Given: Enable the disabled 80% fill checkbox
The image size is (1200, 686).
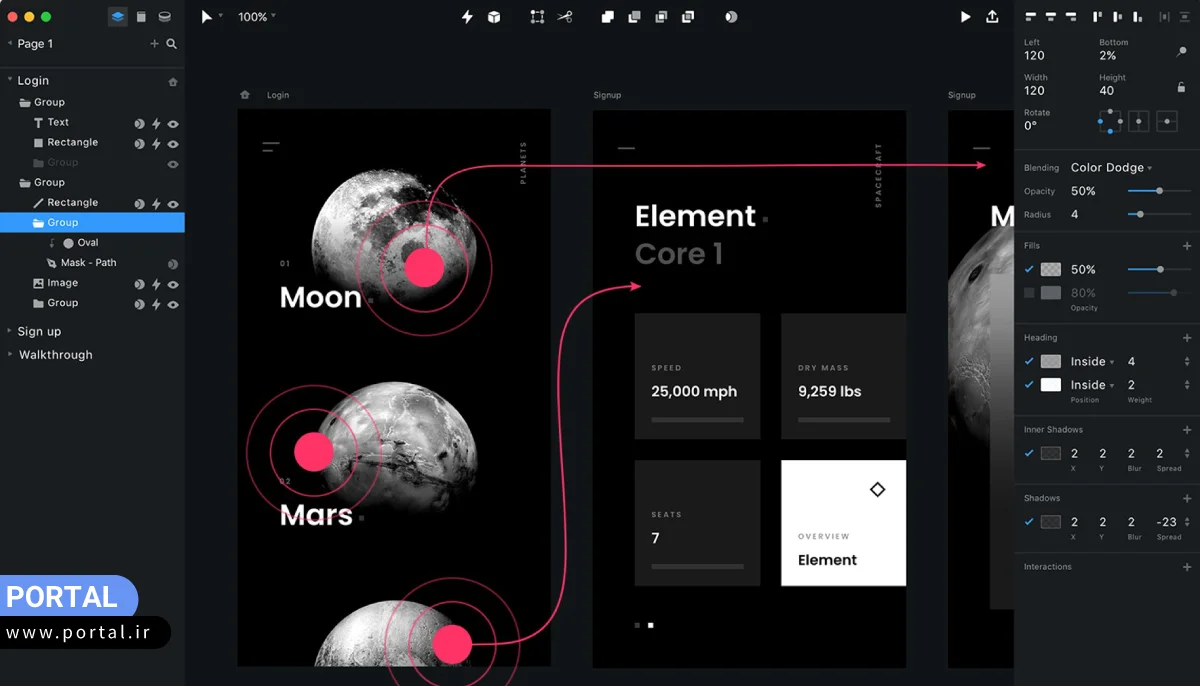Looking at the screenshot, I should tap(1029, 293).
